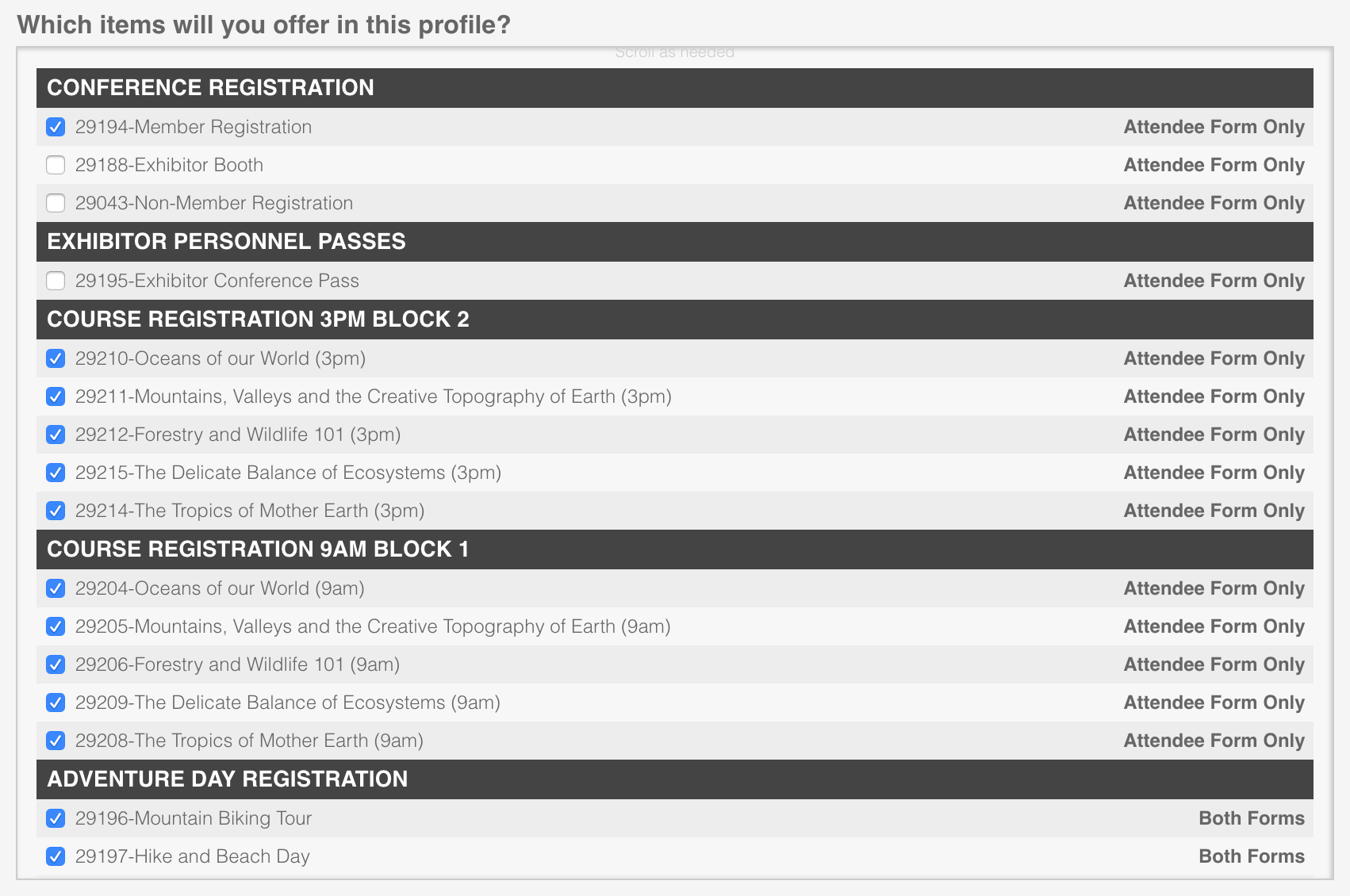Toggle 29212-Forestry and Wildlife 101 (3pm) checkbox
This screenshot has width=1350, height=896.
point(56,435)
